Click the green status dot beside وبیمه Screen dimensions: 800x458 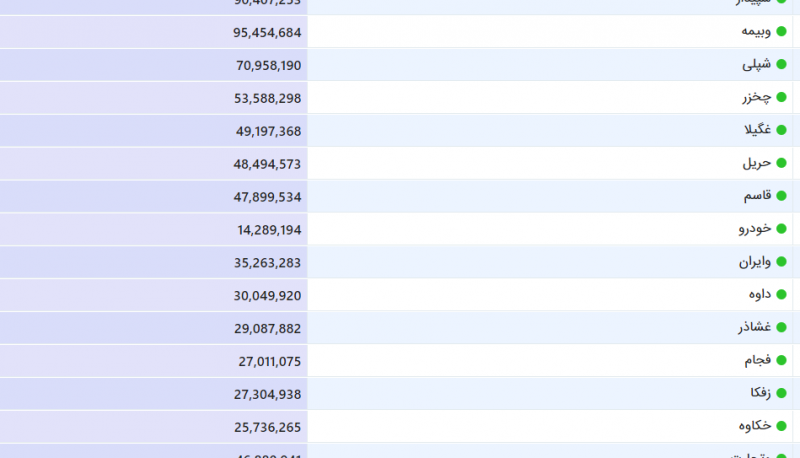(x=782, y=31)
